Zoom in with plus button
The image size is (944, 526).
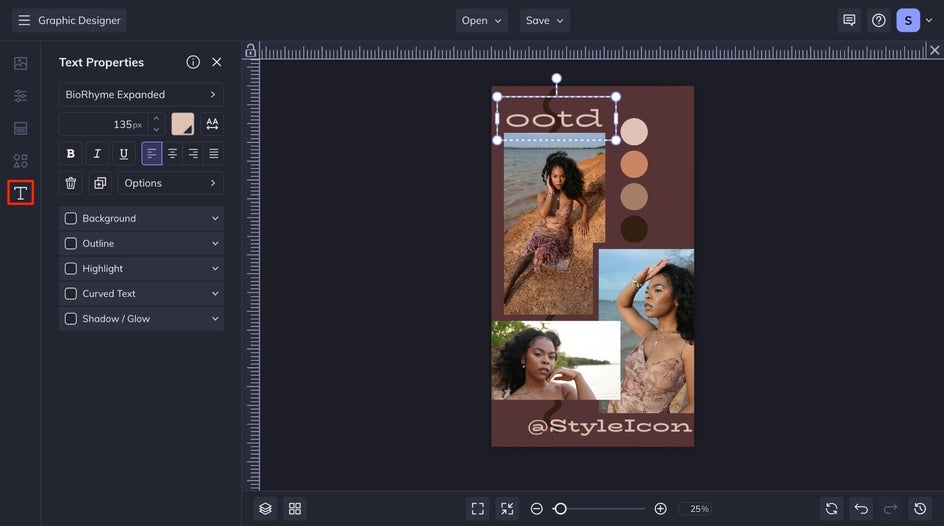click(660, 509)
